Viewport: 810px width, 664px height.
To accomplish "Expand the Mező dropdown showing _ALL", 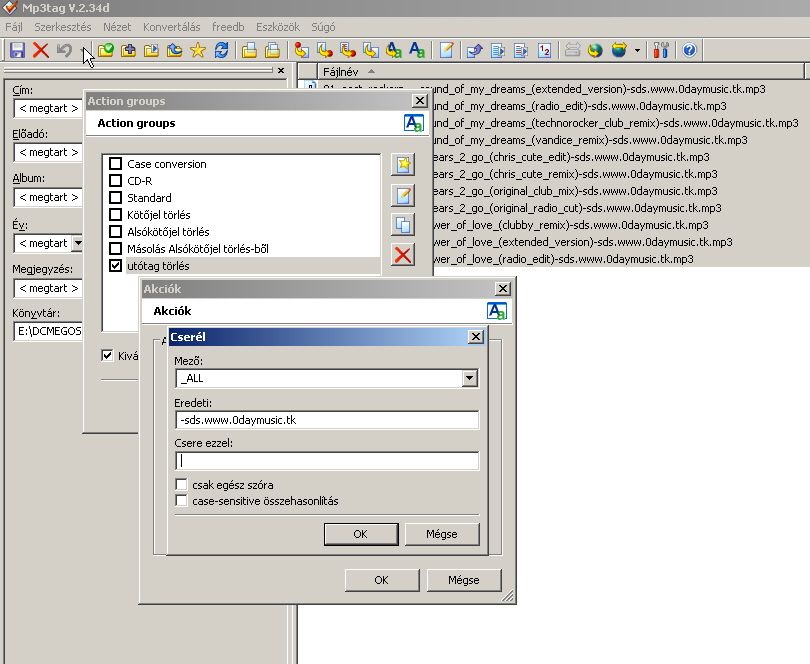I will (470, 379).
